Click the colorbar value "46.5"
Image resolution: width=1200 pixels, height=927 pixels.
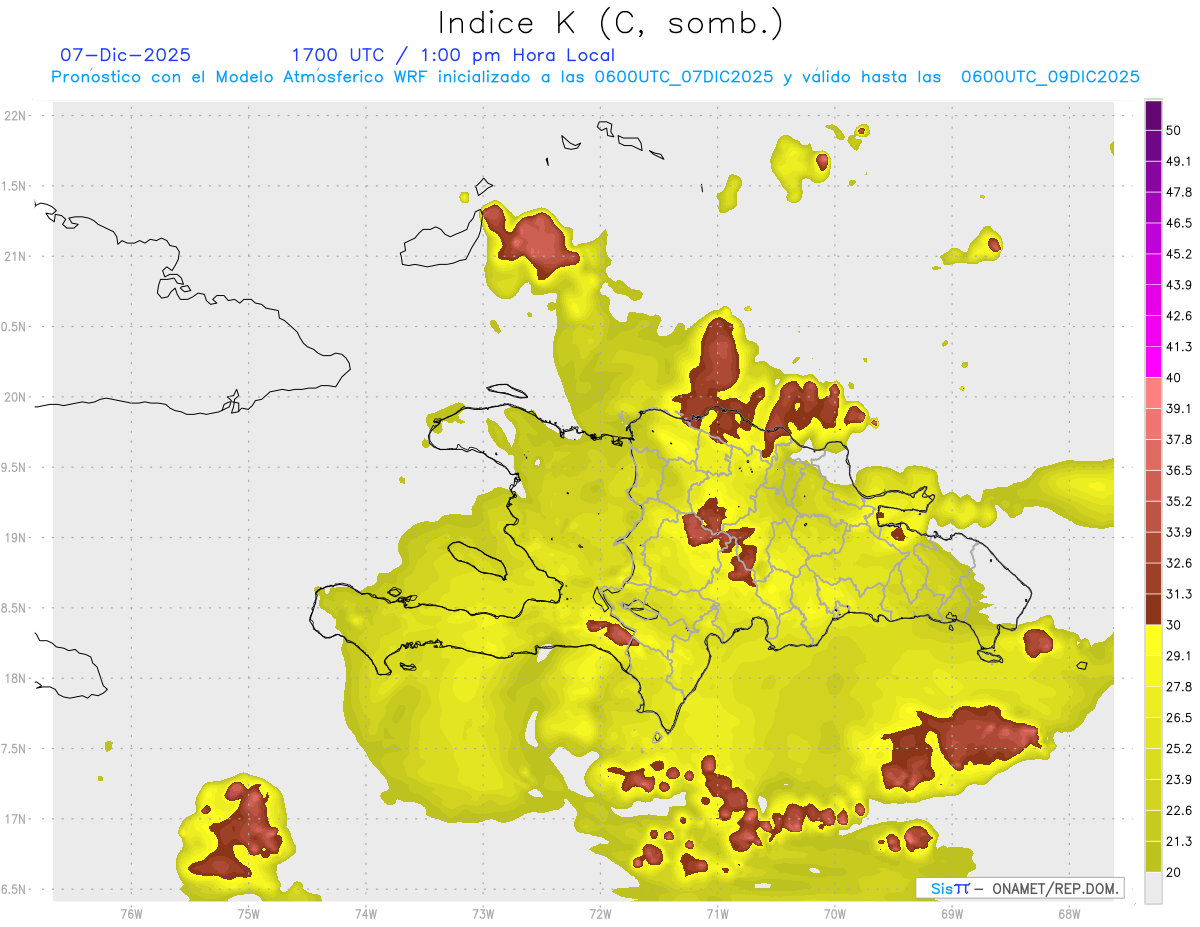point(1179,224)
